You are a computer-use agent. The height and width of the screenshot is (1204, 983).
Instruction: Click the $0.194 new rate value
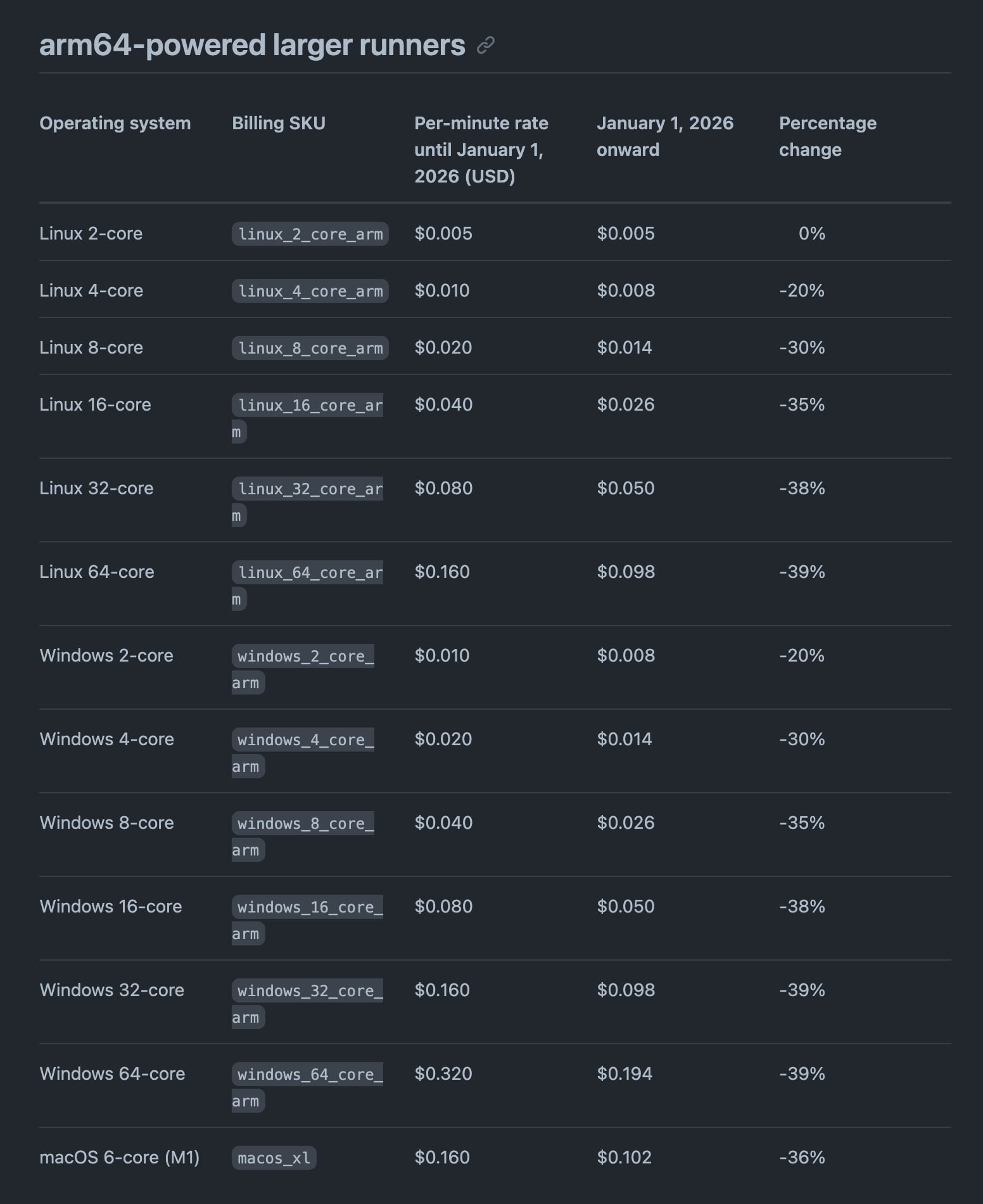[624, 1073]
